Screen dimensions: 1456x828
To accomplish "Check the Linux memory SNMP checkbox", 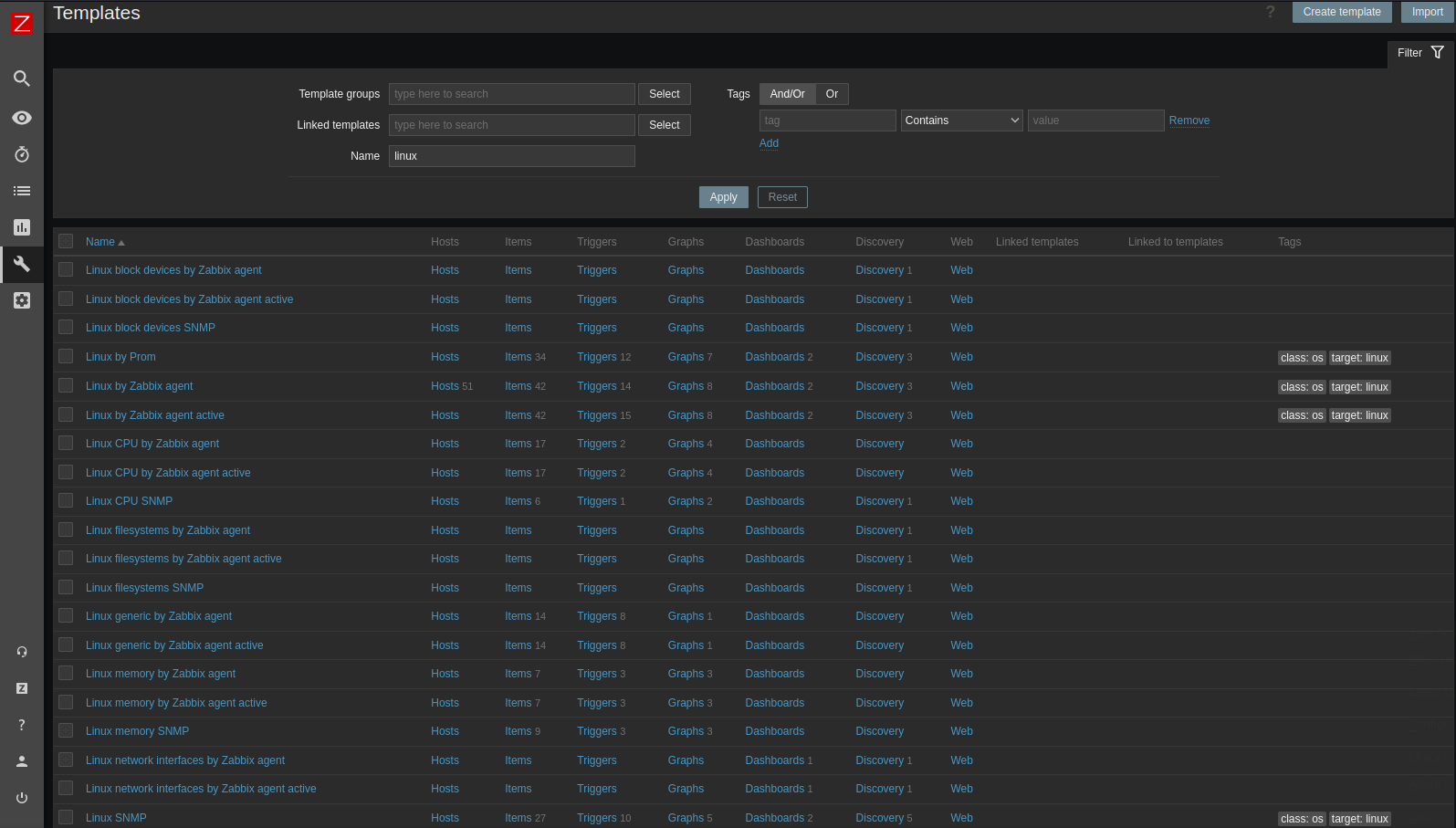I will tap(66, 730).
